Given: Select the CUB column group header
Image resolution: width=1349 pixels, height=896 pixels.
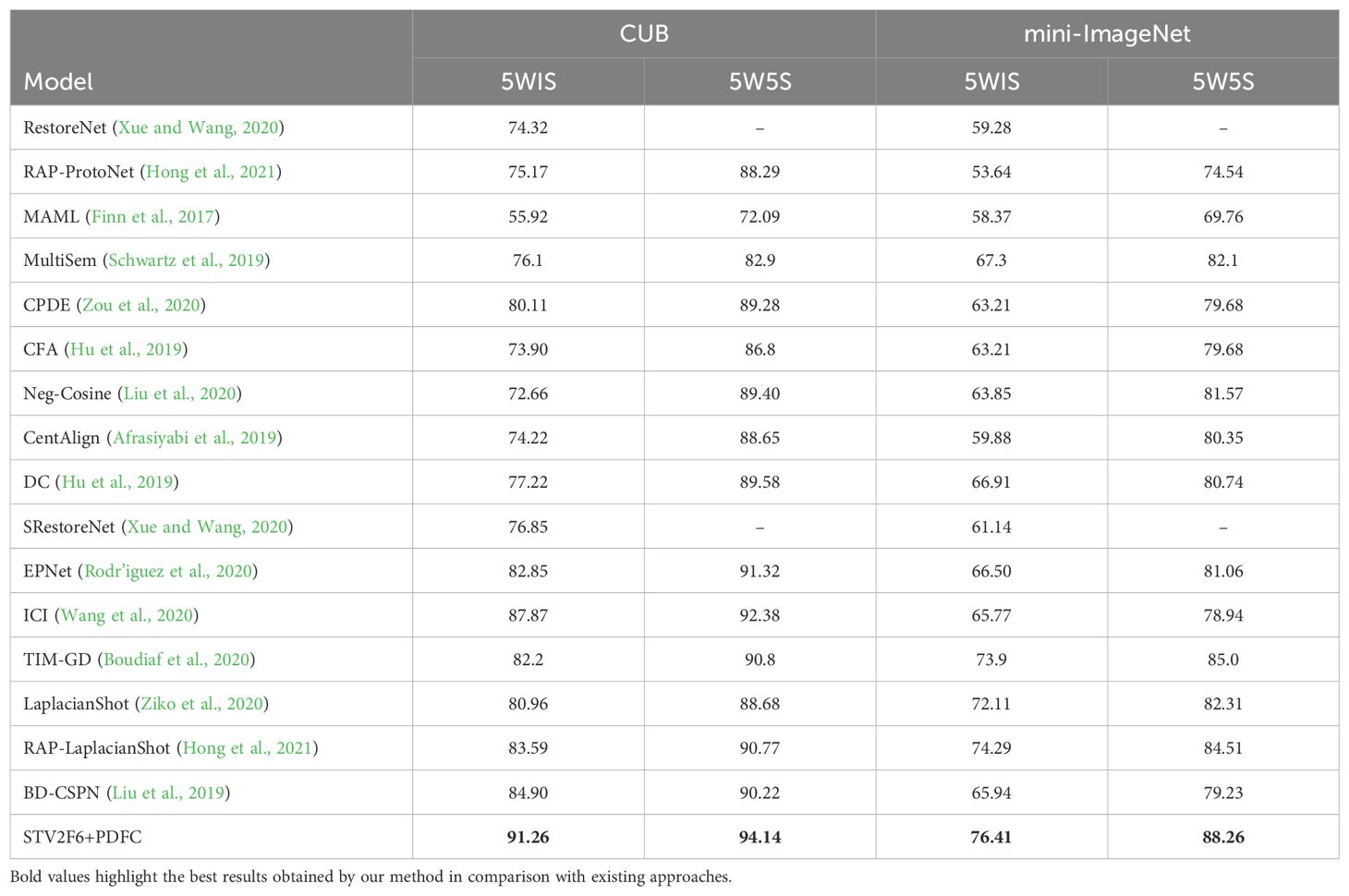Looking at the screenshot, I should coord(644,34).
